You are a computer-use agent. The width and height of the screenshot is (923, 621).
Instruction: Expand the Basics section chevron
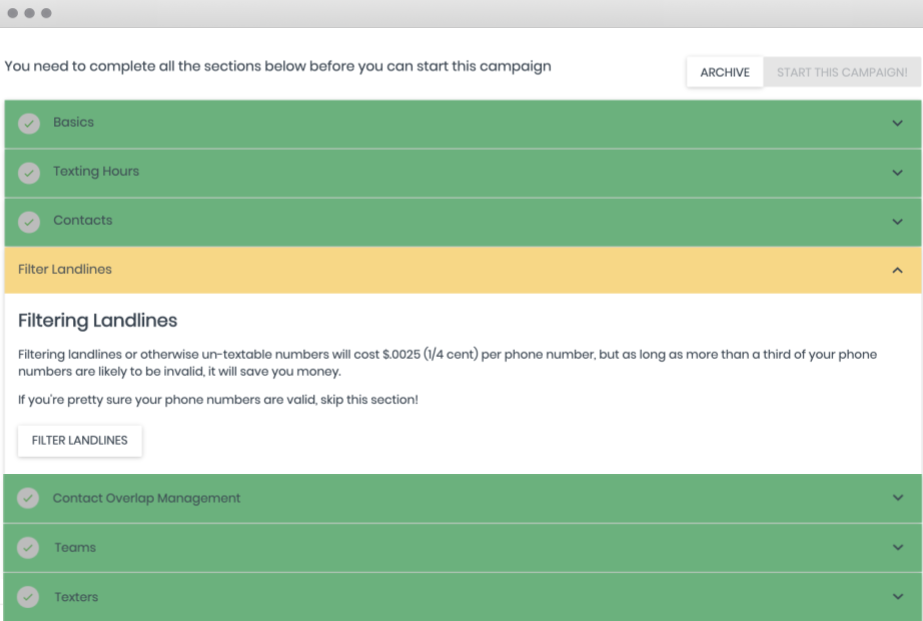click(x=897, y=123)
